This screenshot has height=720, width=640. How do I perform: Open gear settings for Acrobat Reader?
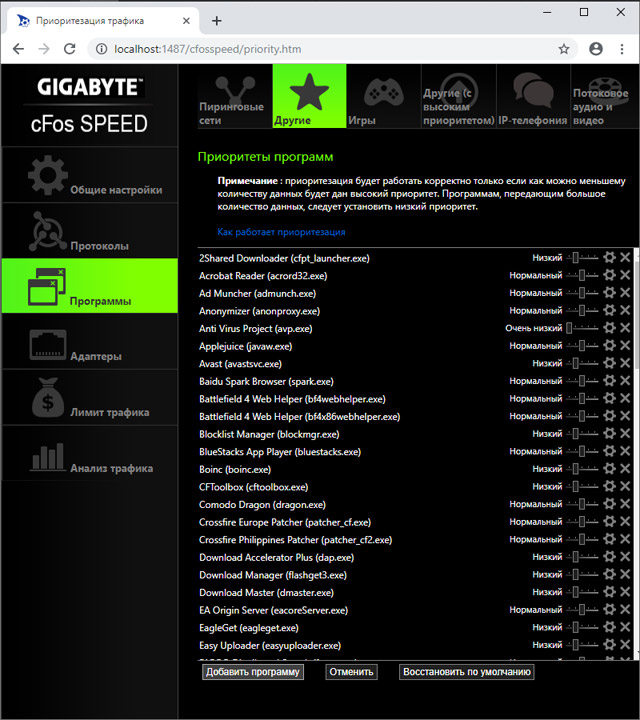click(x=609, y=275)
